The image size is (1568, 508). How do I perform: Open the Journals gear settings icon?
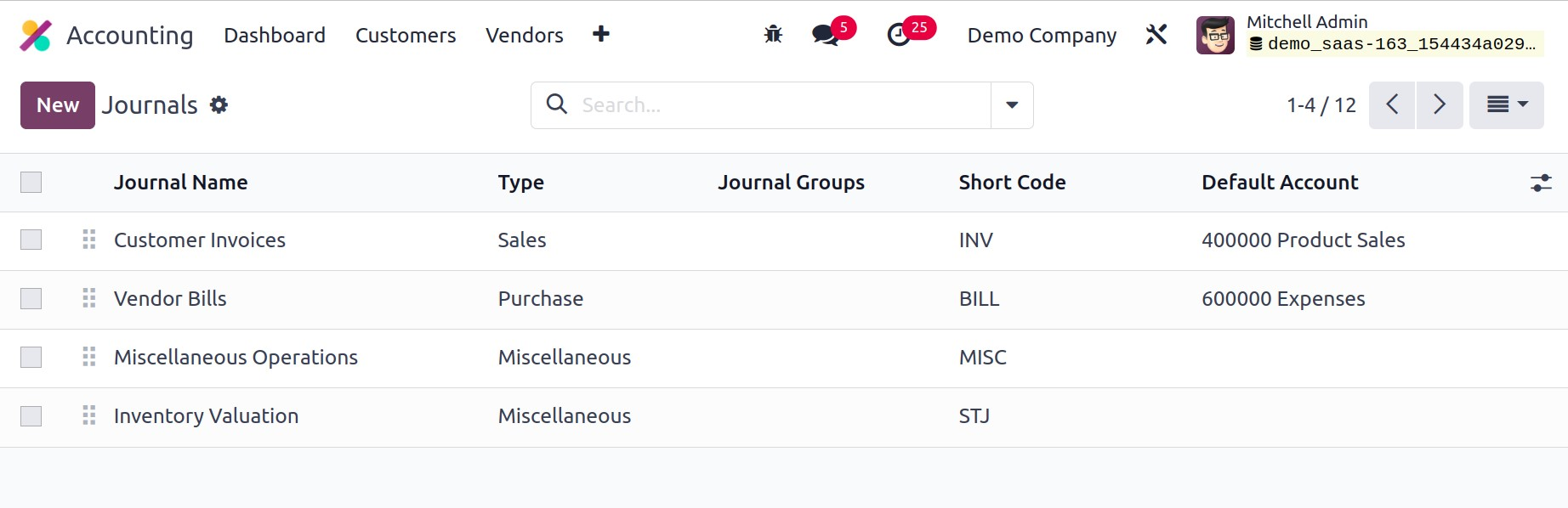click(219, 105)
